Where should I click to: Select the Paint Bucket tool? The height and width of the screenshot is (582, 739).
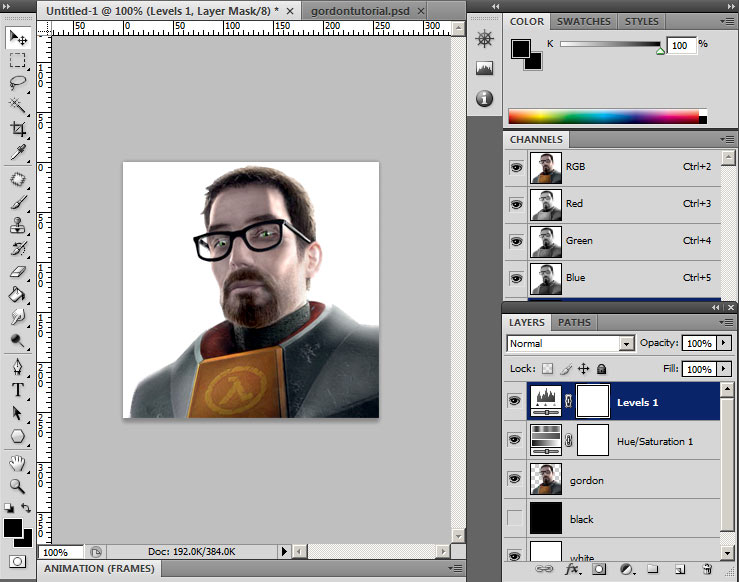tap(18, 295)
